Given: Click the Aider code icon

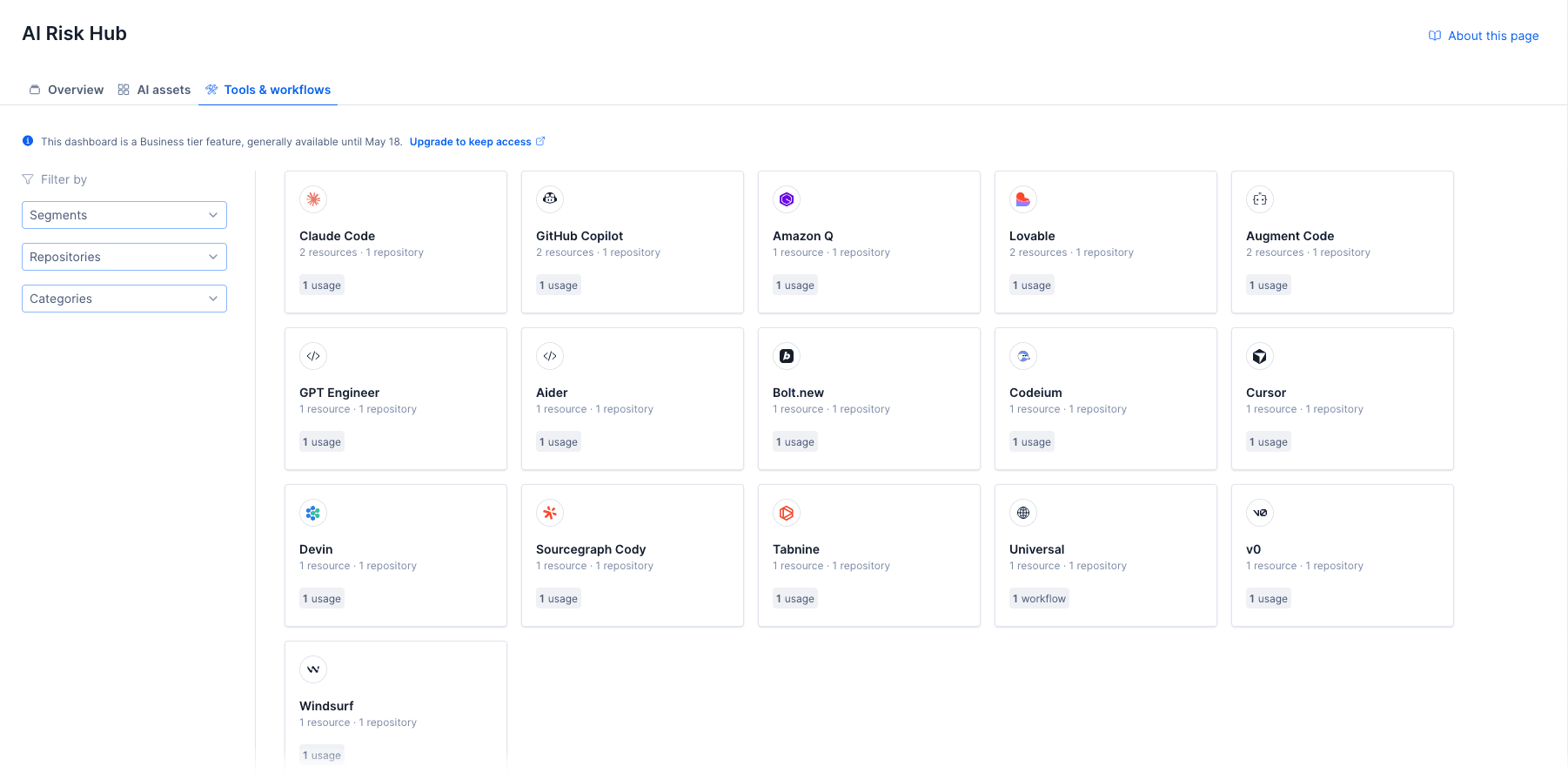Looking at the screenshot, I should pos(550,356).
